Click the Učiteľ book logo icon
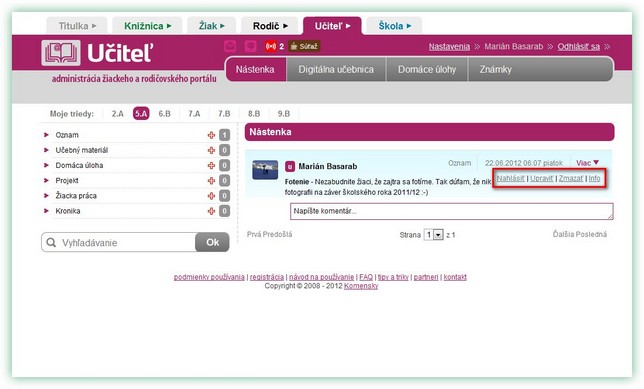 click(x=61, y=53)
